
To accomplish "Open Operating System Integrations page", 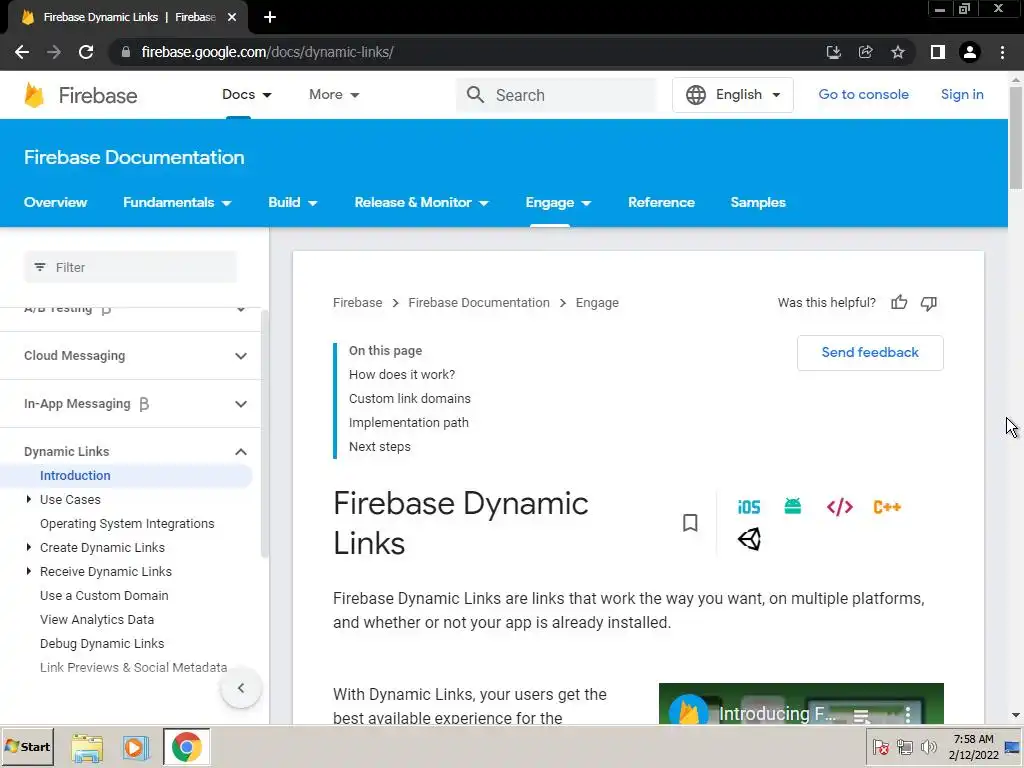I will pyautogui.click(x=127, y=524).
